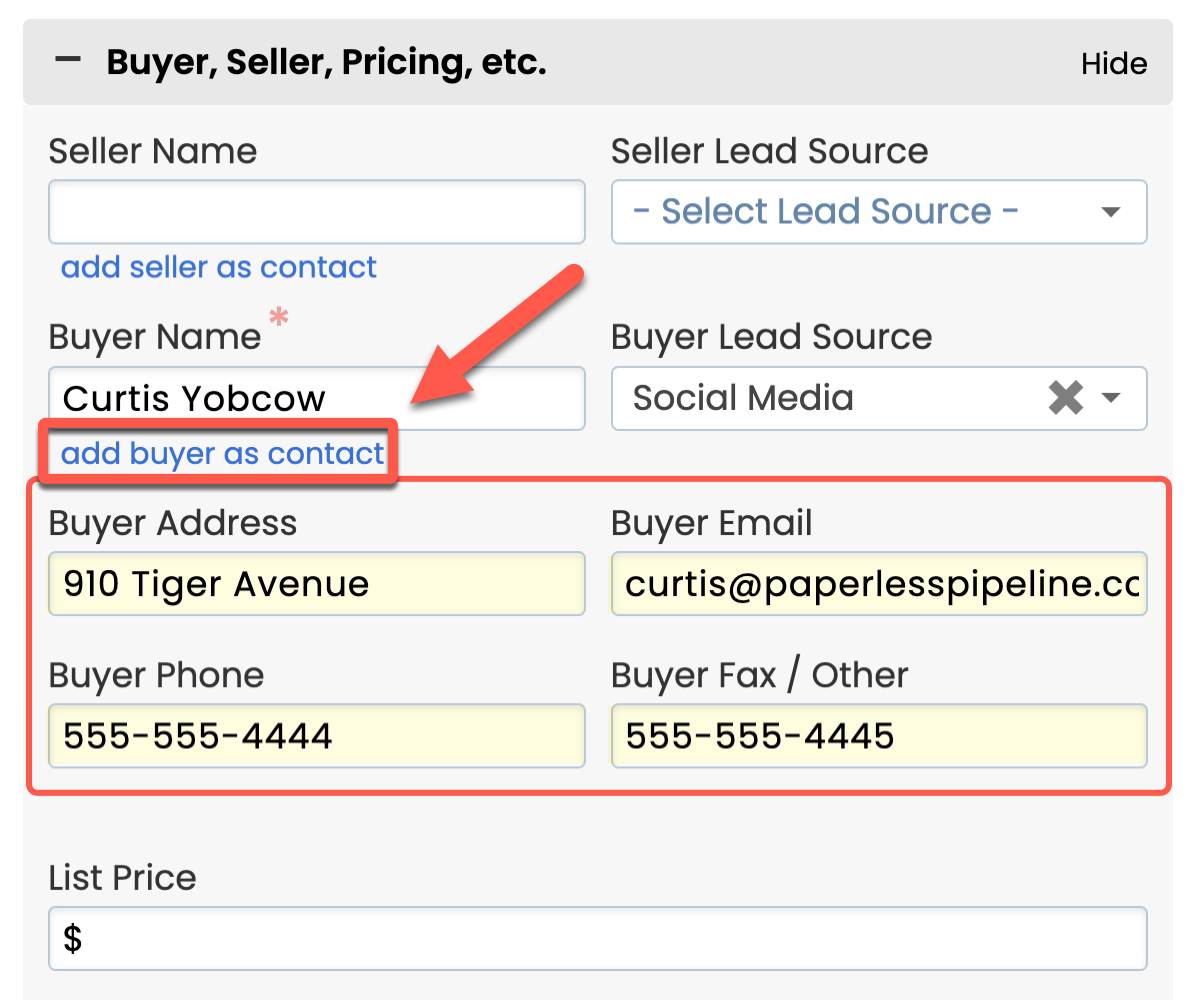
Task: Click the 'List Price' label text
Action: 122,877
